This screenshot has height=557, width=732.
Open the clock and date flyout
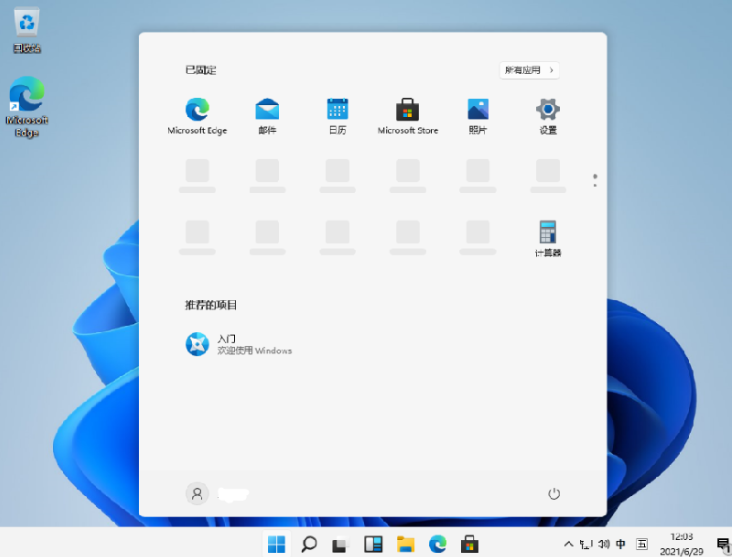click(681, 544)
